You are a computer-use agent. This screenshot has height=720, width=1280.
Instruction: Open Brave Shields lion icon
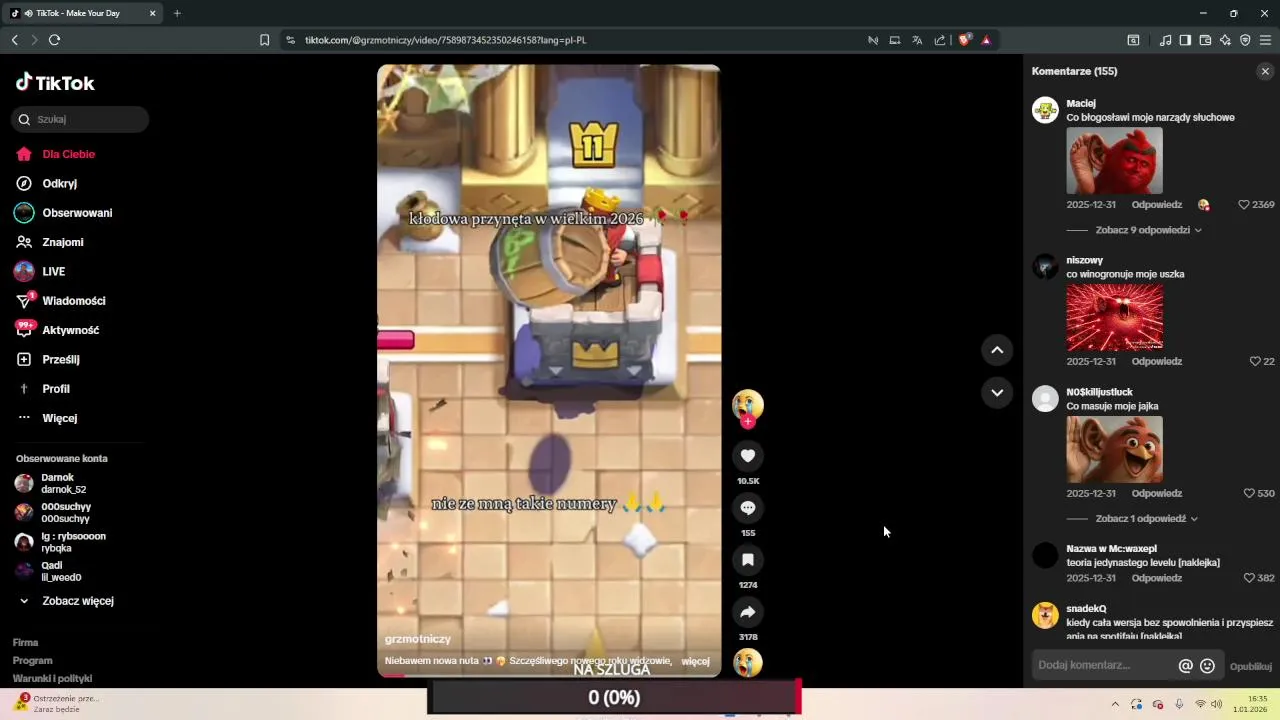coord(964,40)
